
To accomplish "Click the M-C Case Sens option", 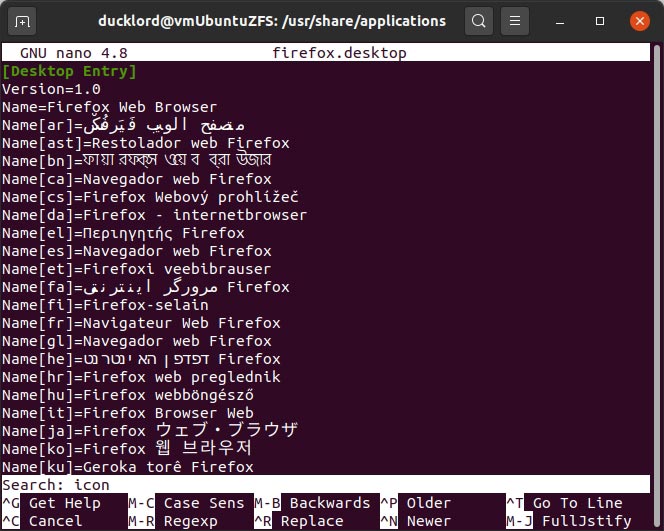I will coord(186,503).
